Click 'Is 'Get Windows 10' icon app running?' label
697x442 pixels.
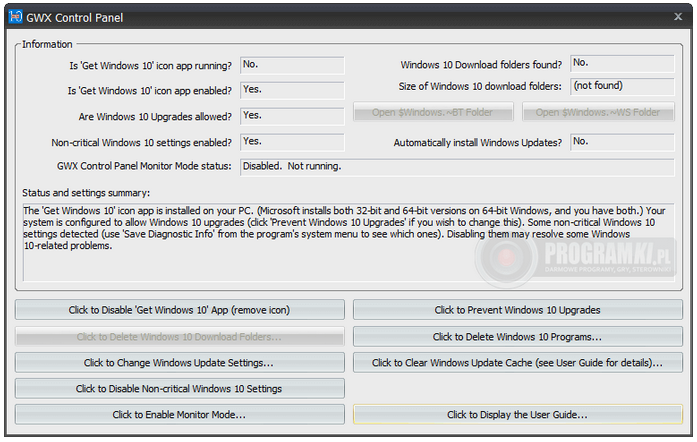pyautogui.click(x=150, y=65)
